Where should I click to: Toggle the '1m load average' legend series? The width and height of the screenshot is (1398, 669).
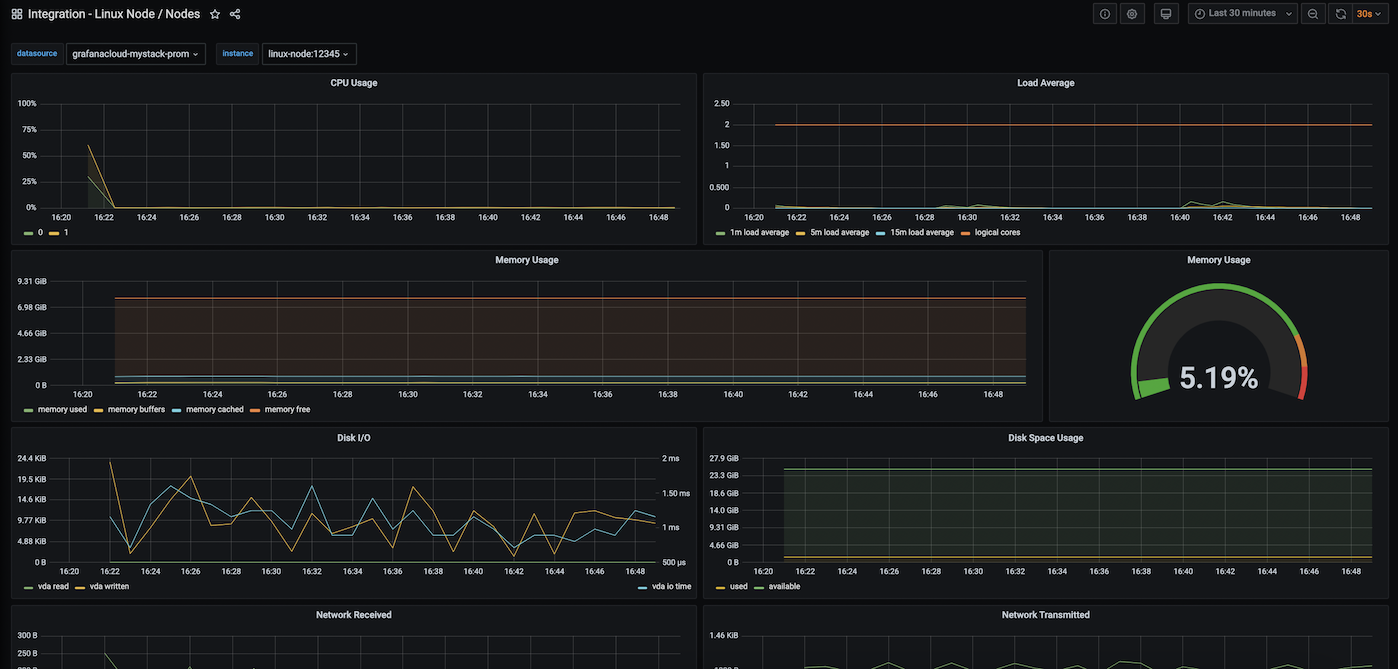point(758,233)
